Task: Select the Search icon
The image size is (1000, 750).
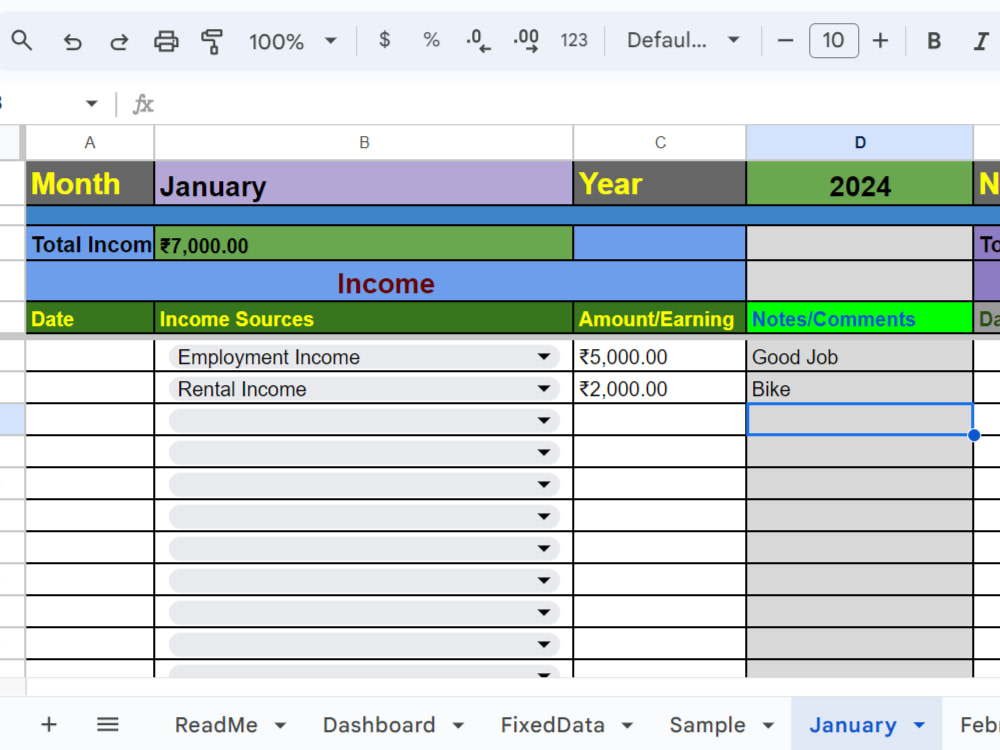Action: (x=22, y=41)
